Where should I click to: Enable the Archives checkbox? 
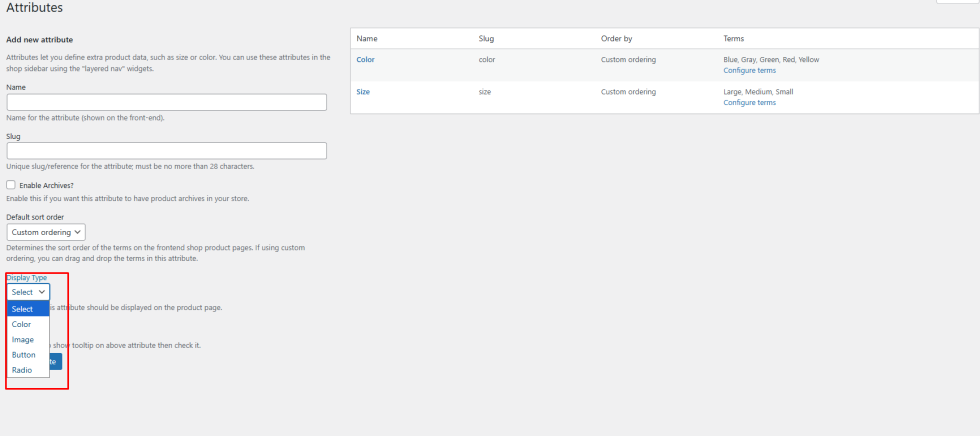click(x=11, y=185)
